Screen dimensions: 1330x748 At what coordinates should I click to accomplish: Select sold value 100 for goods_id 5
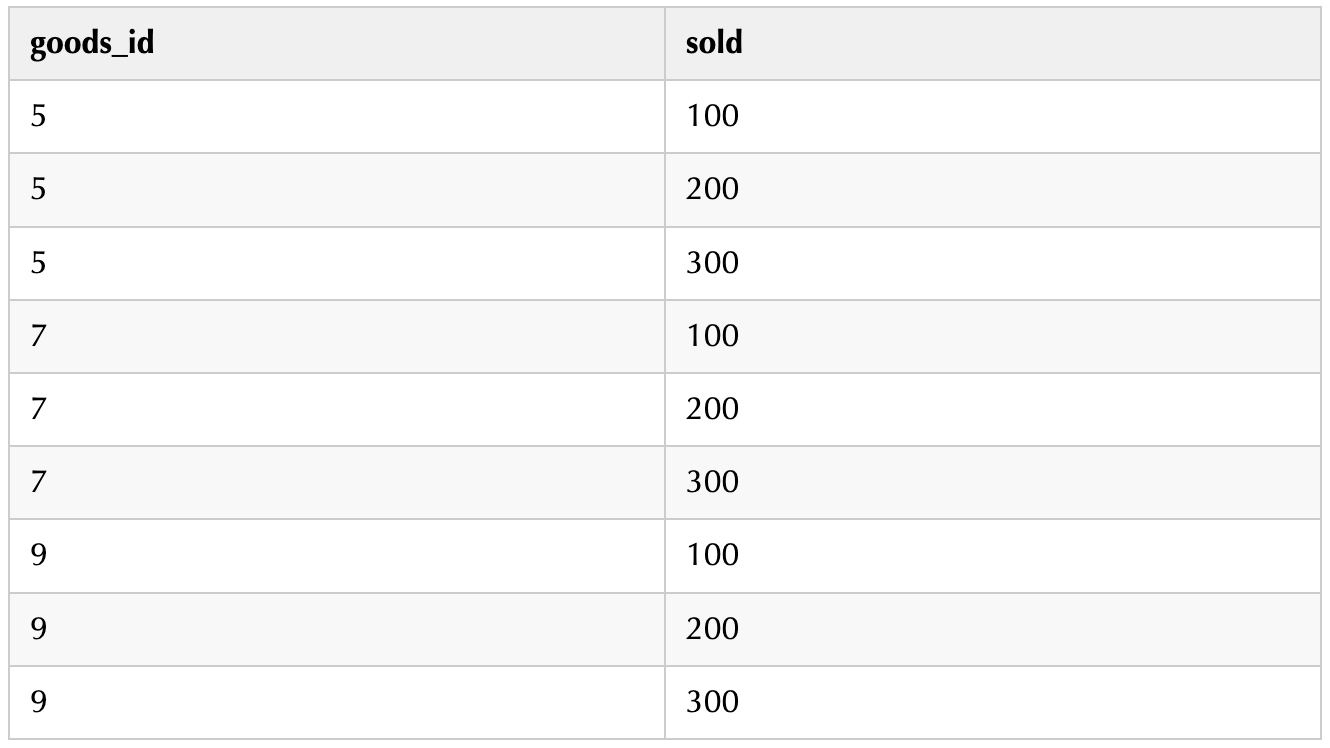point(712,117)
